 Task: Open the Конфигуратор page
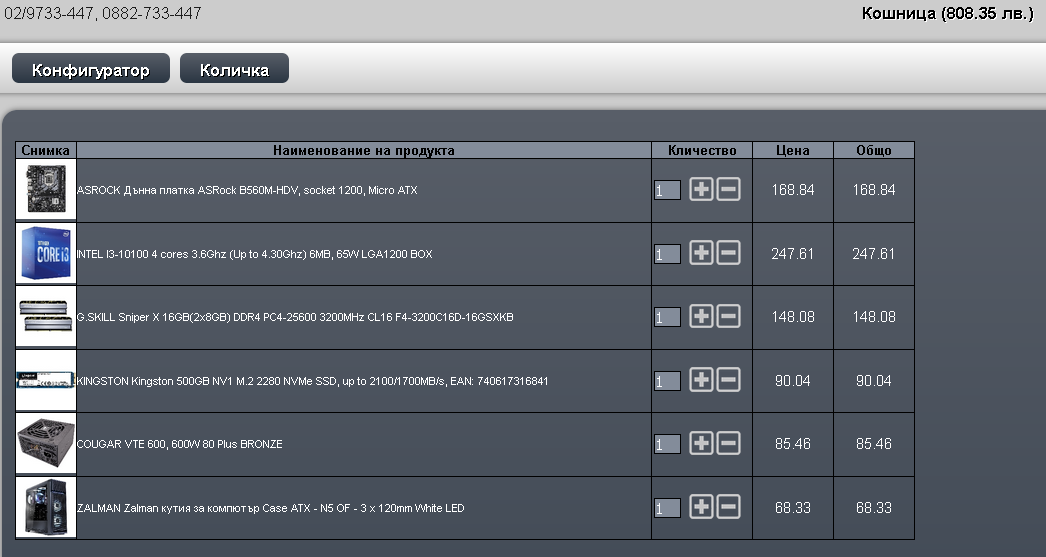coord(91,69)
